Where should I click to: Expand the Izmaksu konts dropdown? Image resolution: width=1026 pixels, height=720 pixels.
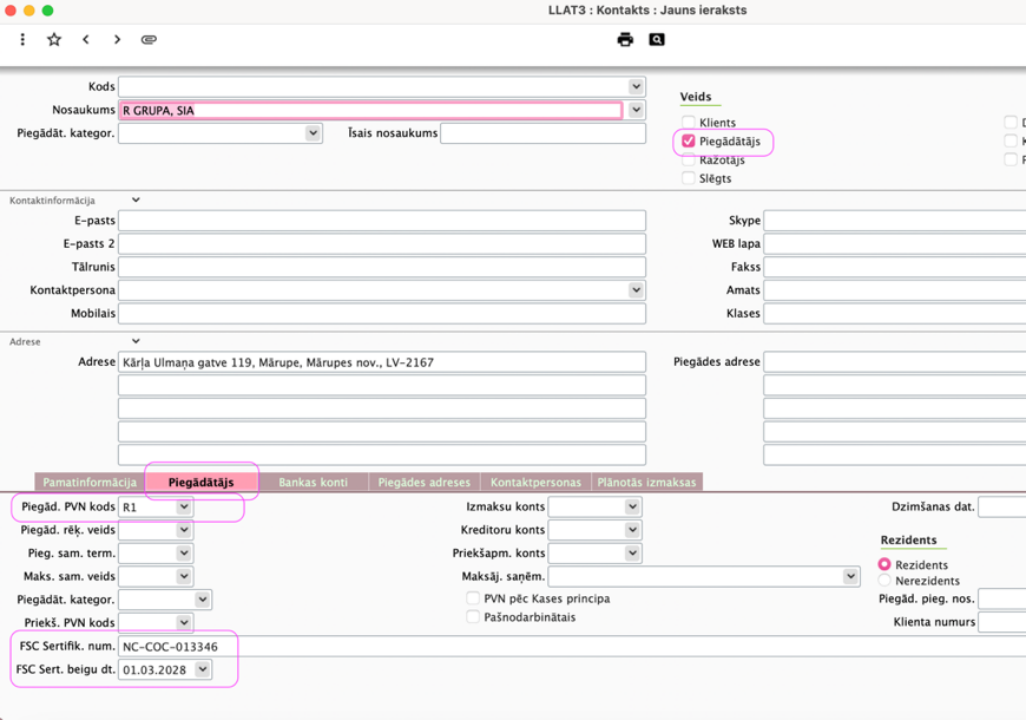click(x=632, y=507)
